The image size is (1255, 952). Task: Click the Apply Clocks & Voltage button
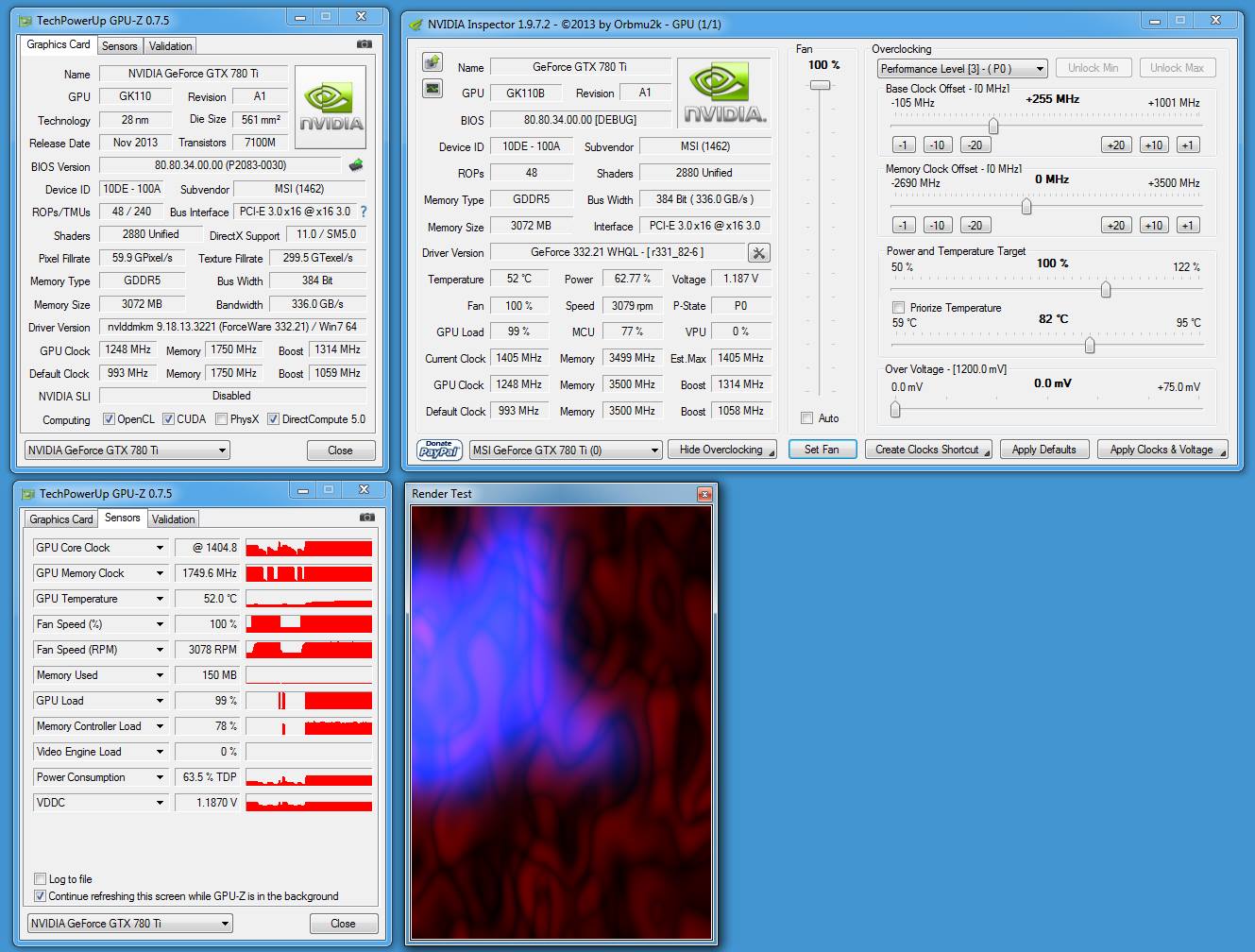pyautogui.click(x=1162, y=450)
